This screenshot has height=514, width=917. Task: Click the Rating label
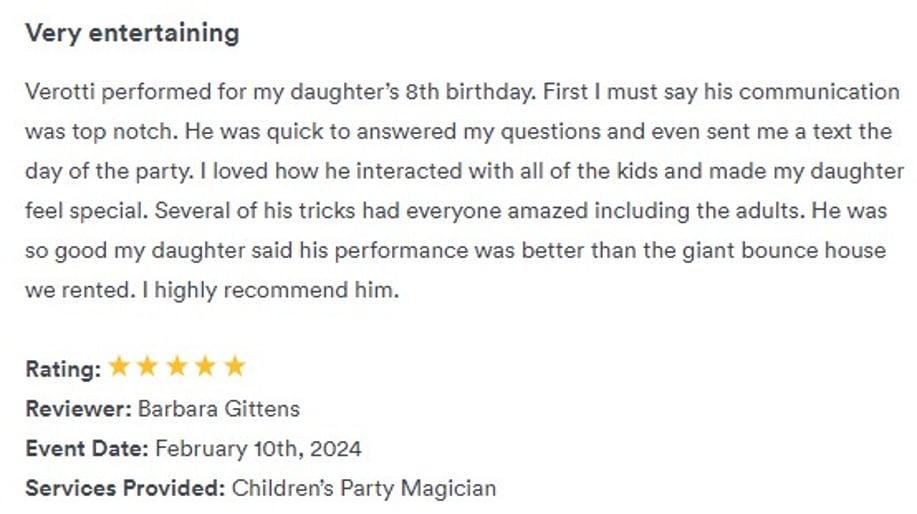pyautogui.click(x=63, y=369)
